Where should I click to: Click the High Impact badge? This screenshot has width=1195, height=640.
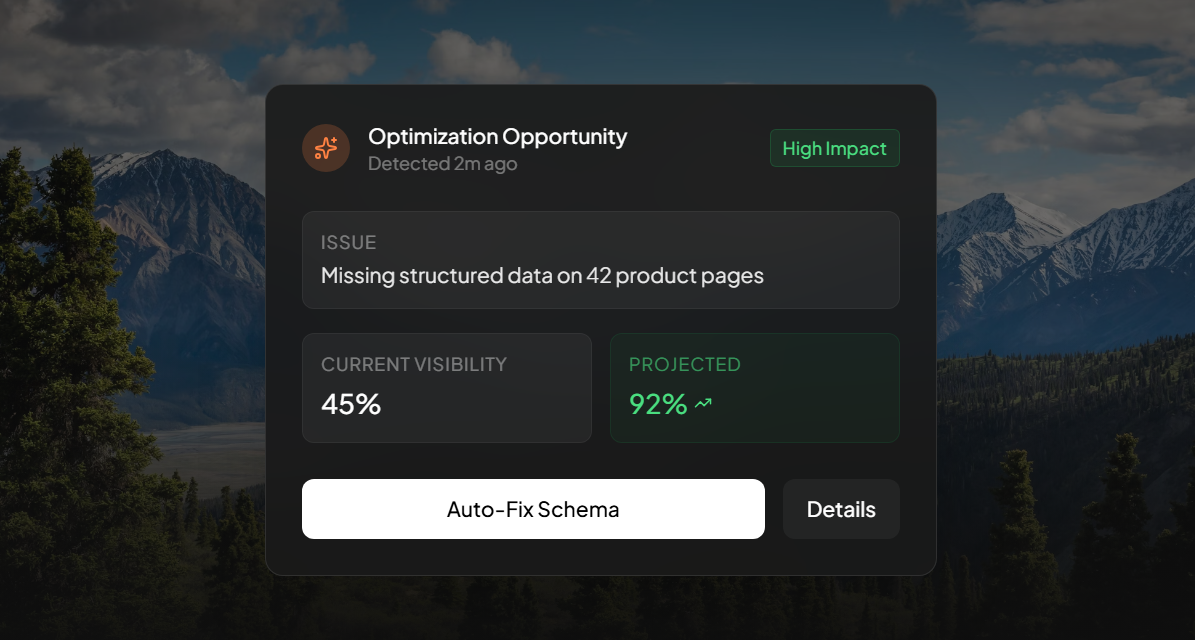(834, 148)
